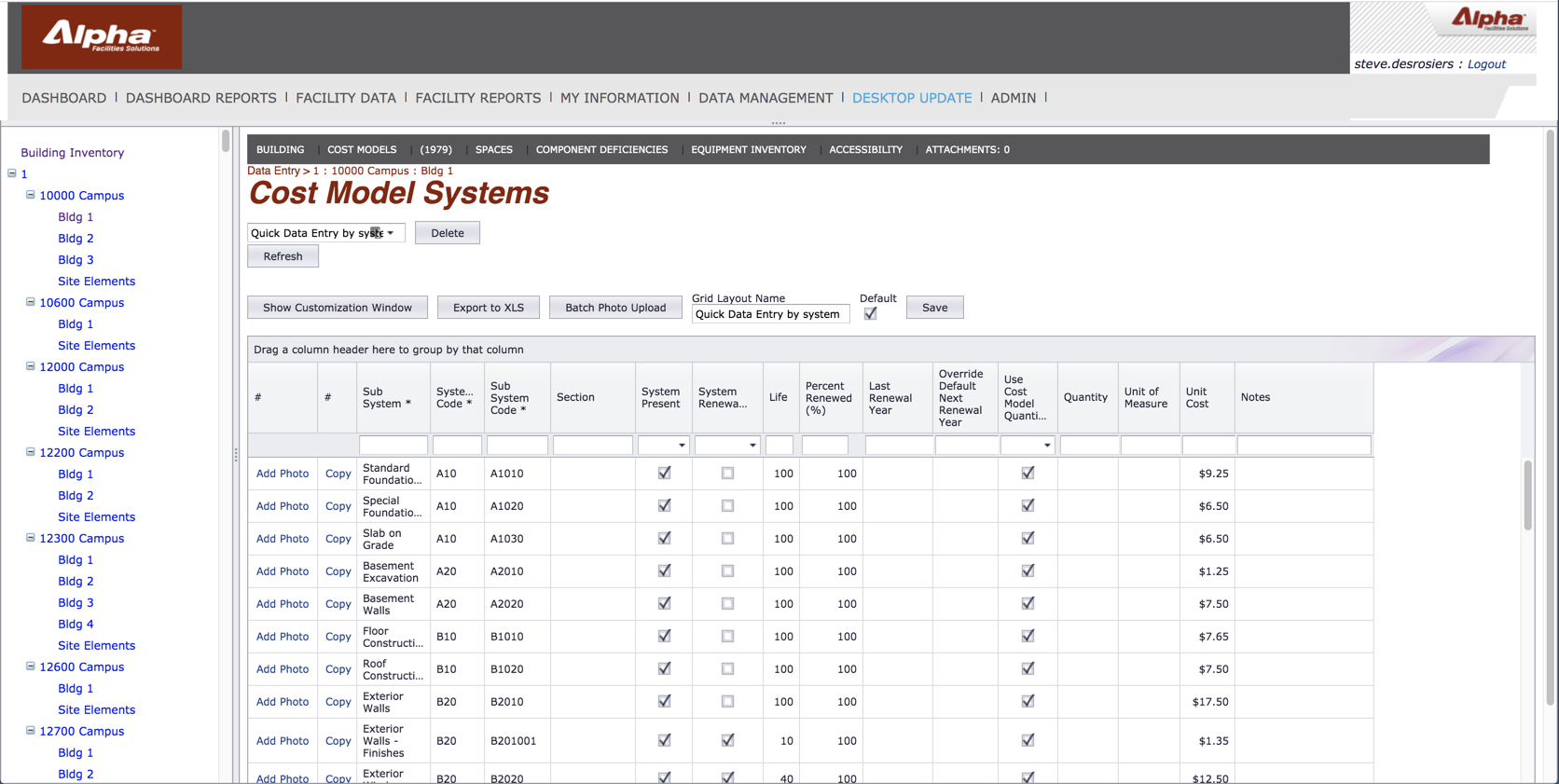Switch to the Cost Models tab
The width and height of the screenshot is (1559, 784).
point(362,149)
